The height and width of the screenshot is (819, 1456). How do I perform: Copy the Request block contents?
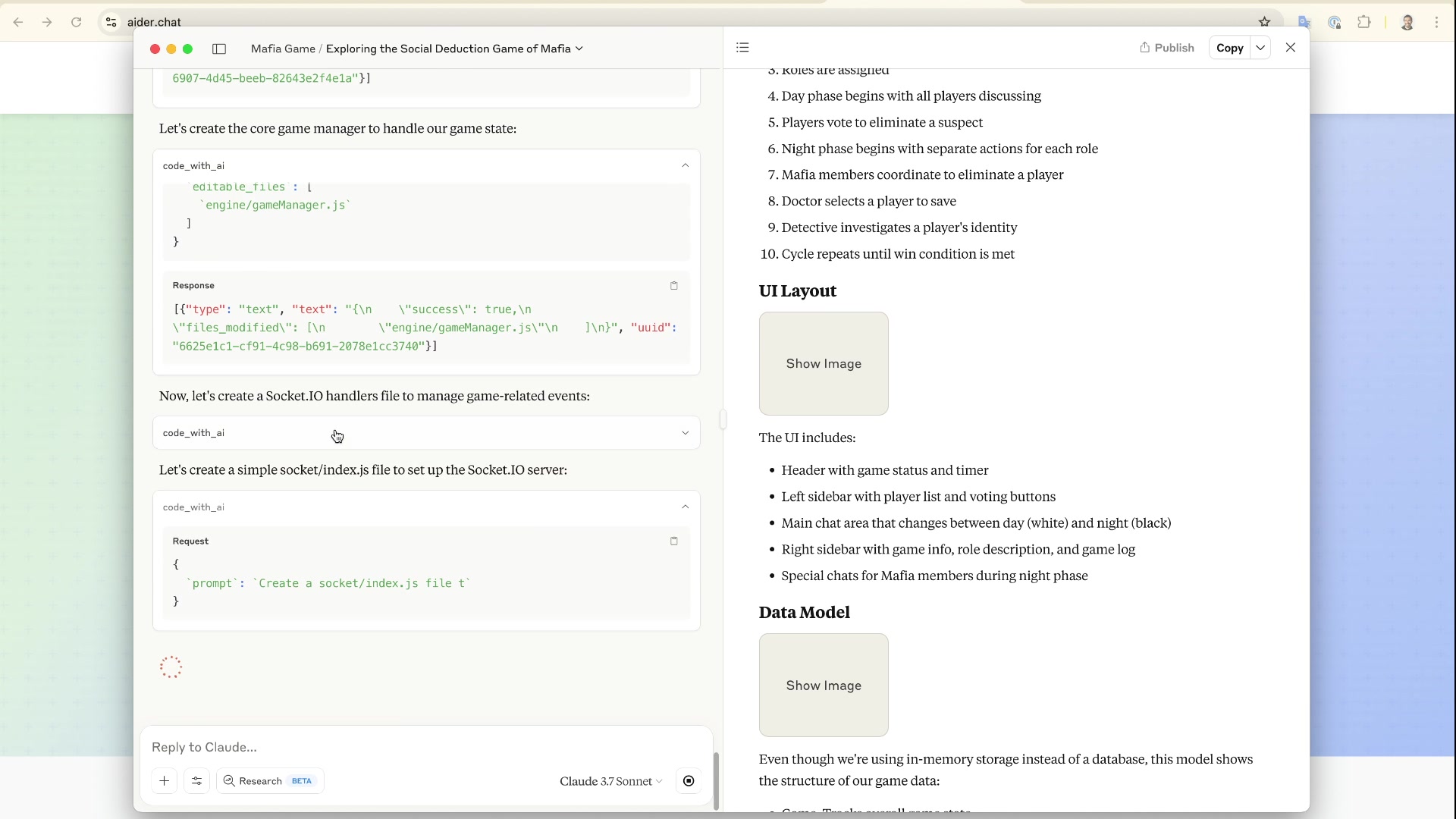(x=673, y=541)
